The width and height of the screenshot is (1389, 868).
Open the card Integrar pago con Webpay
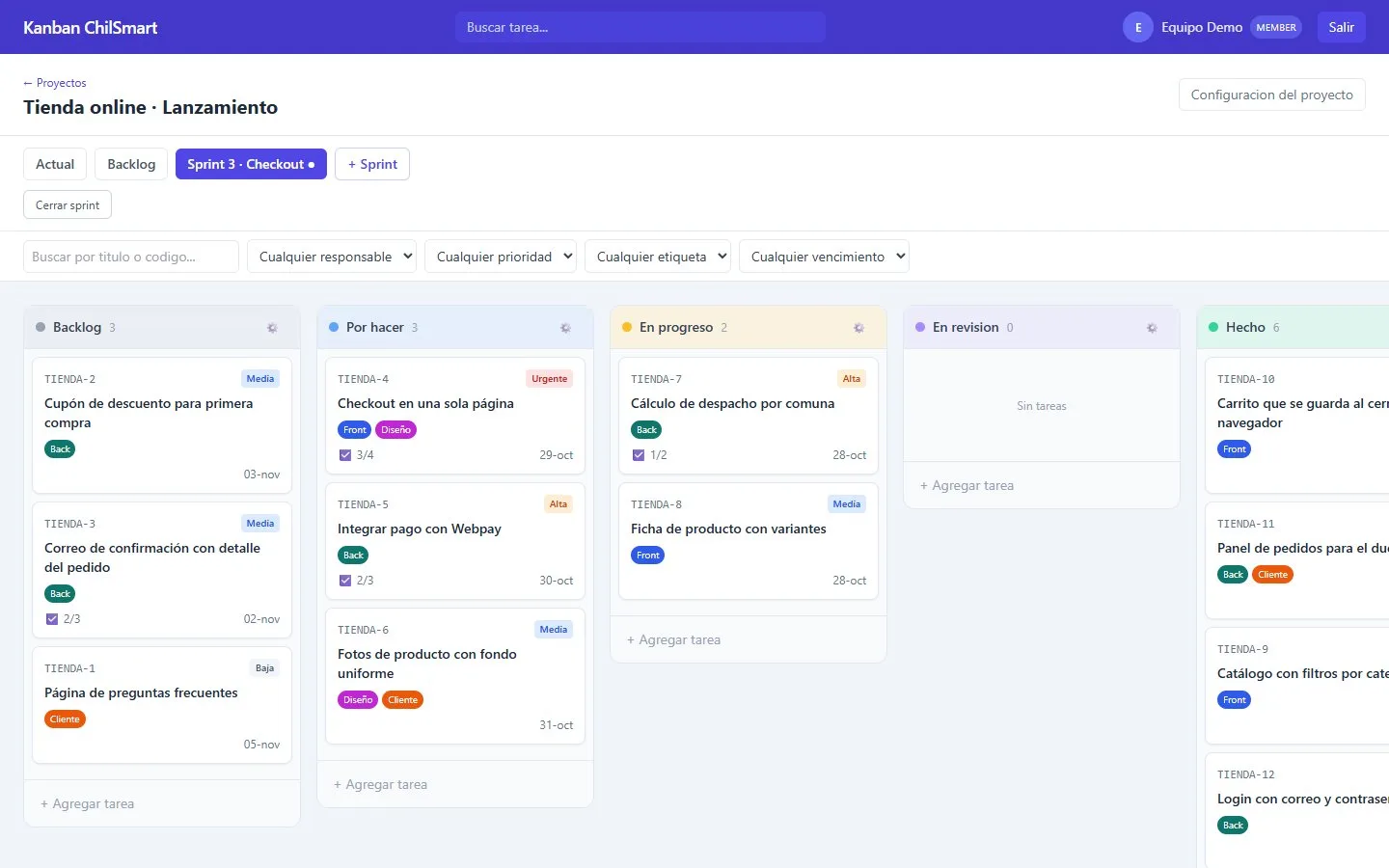click(455, 541)
